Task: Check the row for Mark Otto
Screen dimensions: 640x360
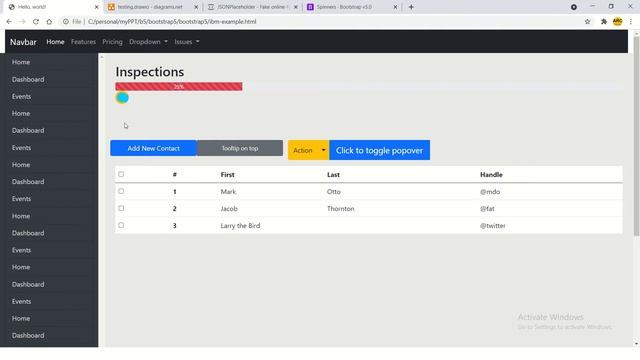Action: (x=121, y=191)
